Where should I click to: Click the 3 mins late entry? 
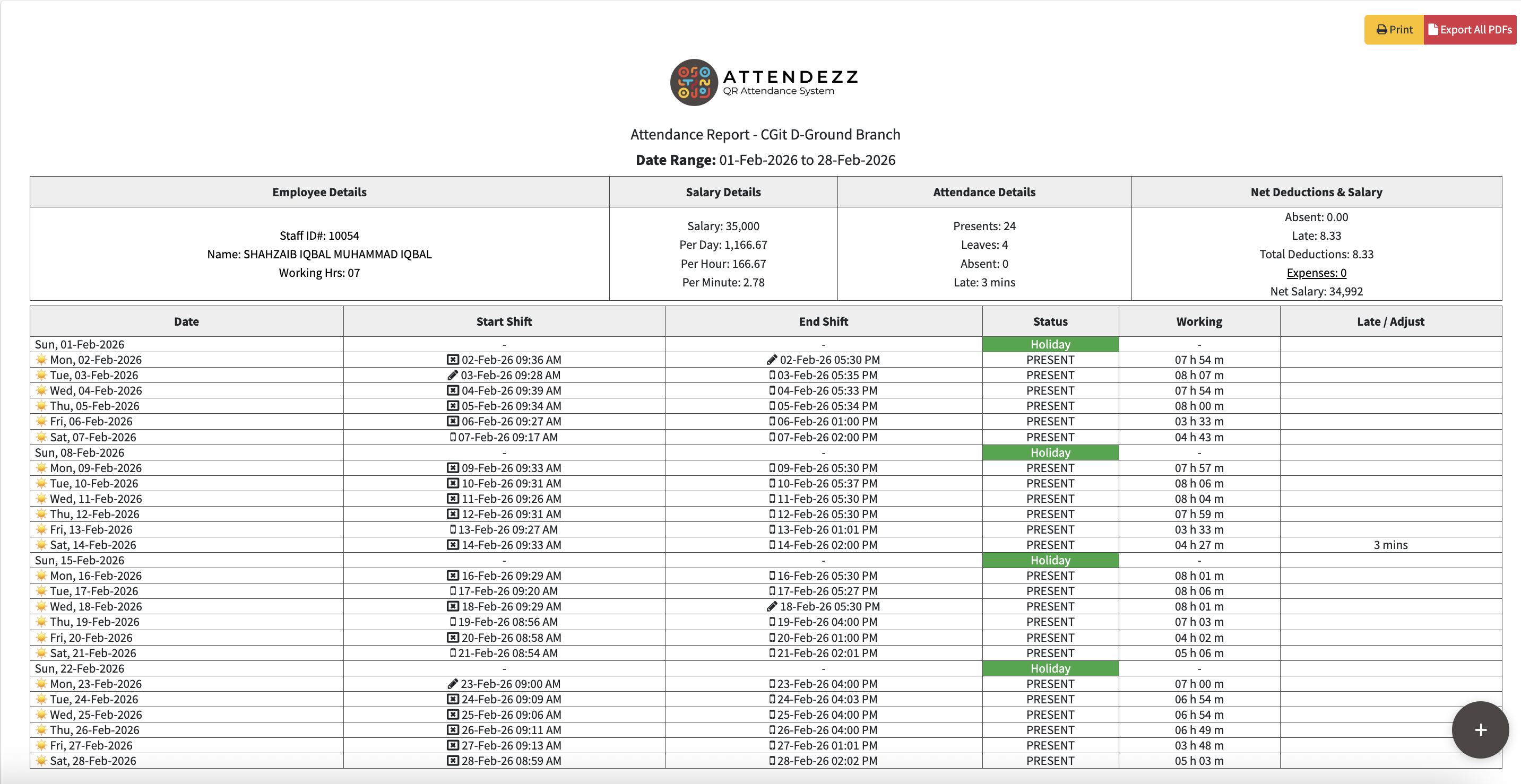point(1390,545)
